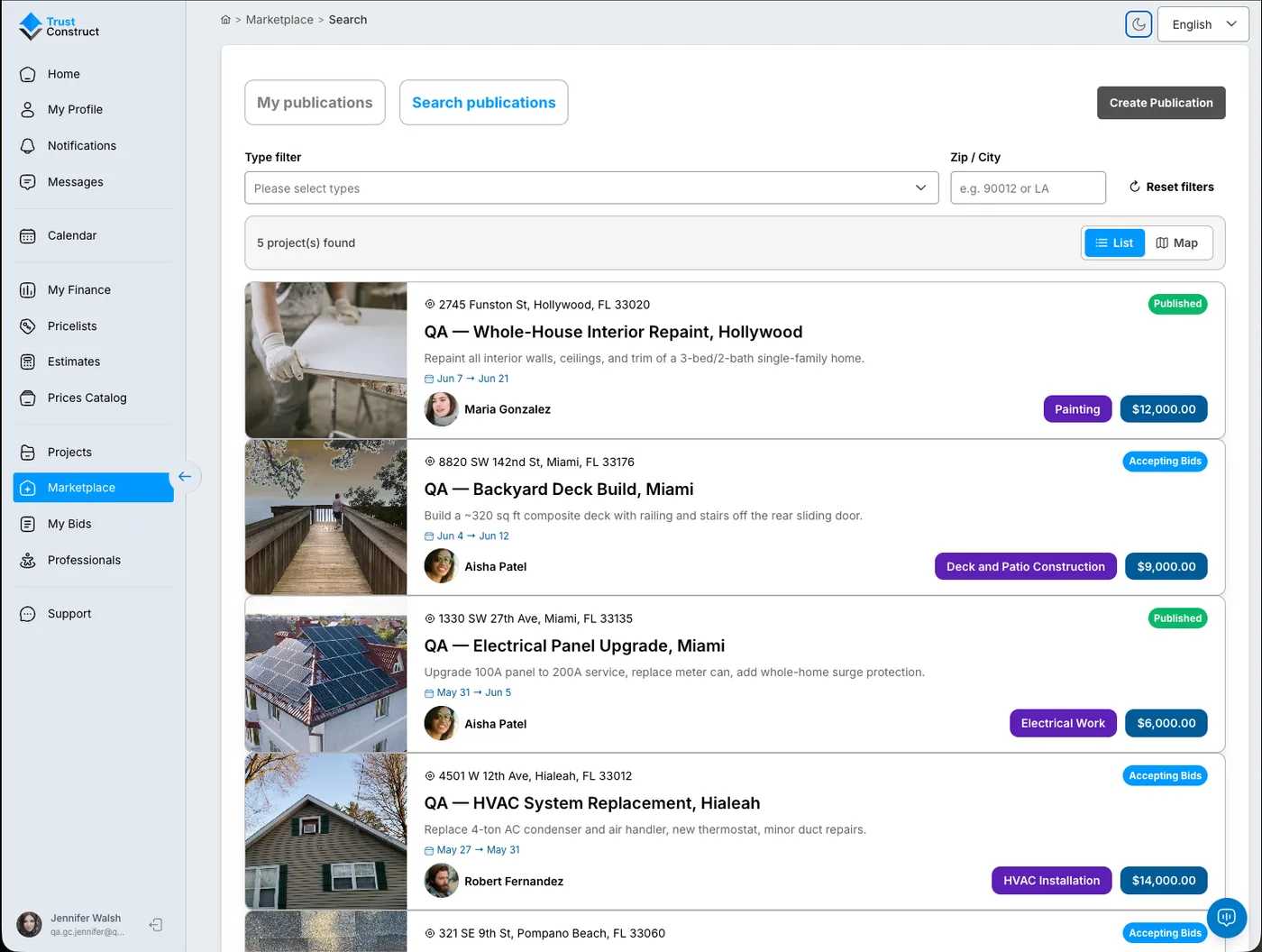The height and width of the screenshot is (952, 1262).
Task: Click the Calendar icon in sidebar
Action: pyautogui.click(x=28, y=235)
